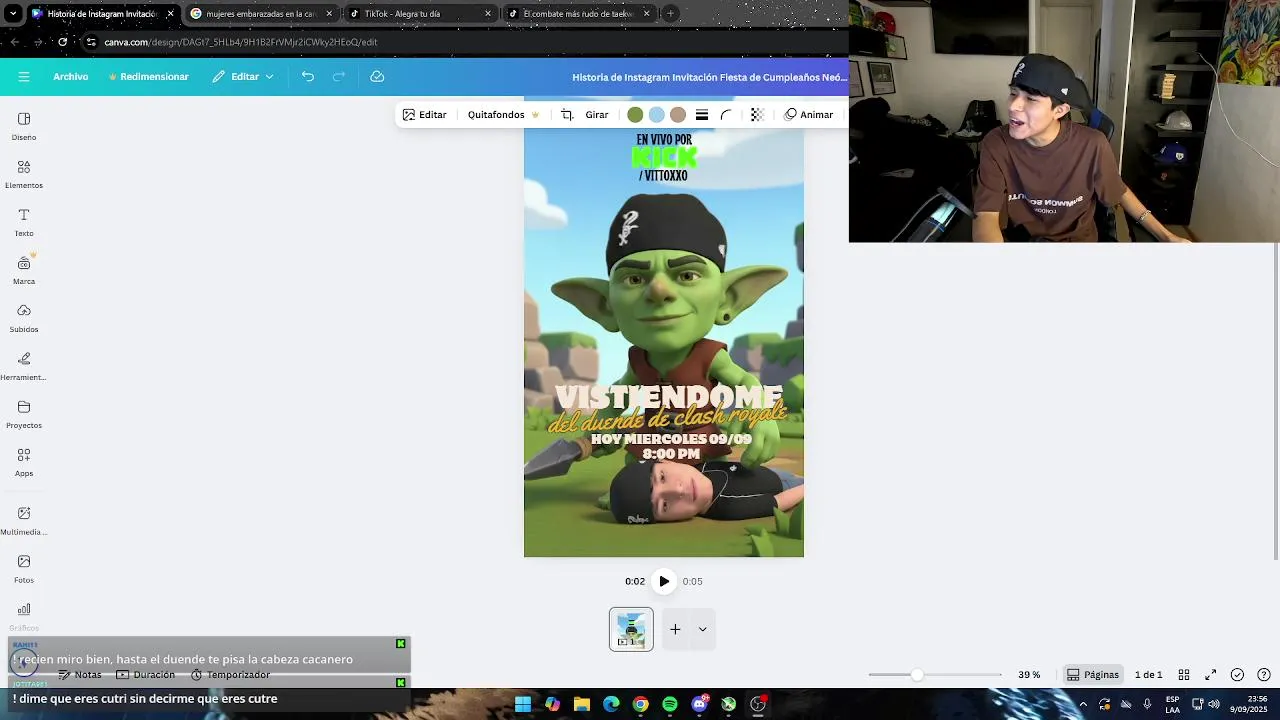Reload the browser page
Viewport: 1280px width, 720px height.
click(x=63, y=42)
